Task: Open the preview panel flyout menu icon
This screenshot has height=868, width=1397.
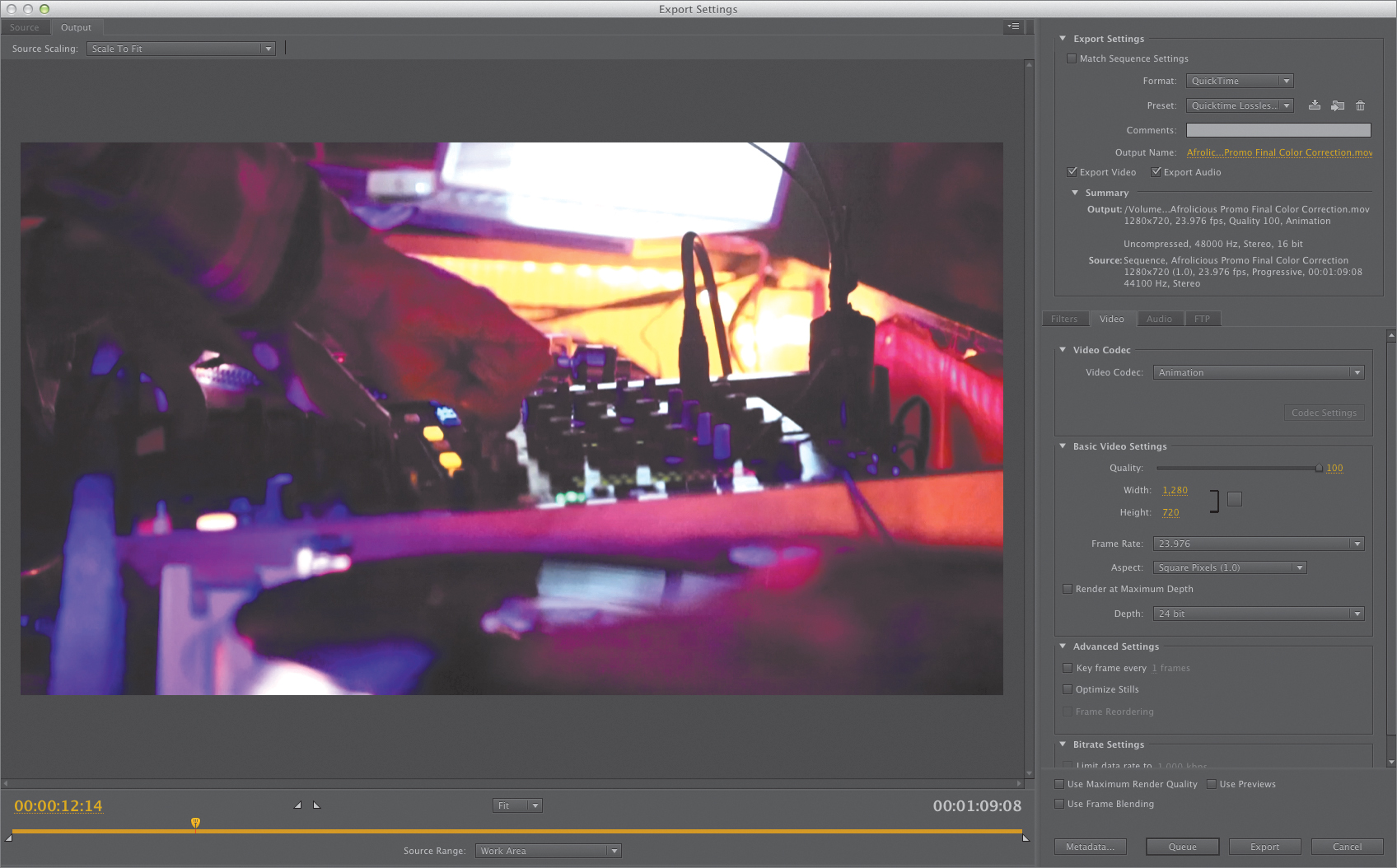Action: (1013, 26)
